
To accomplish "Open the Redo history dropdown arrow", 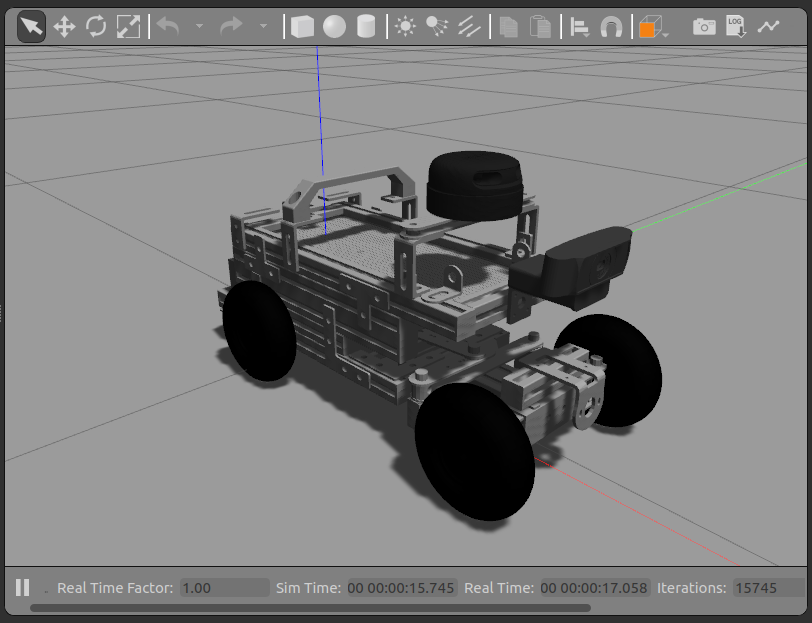I will pos(263,26).
